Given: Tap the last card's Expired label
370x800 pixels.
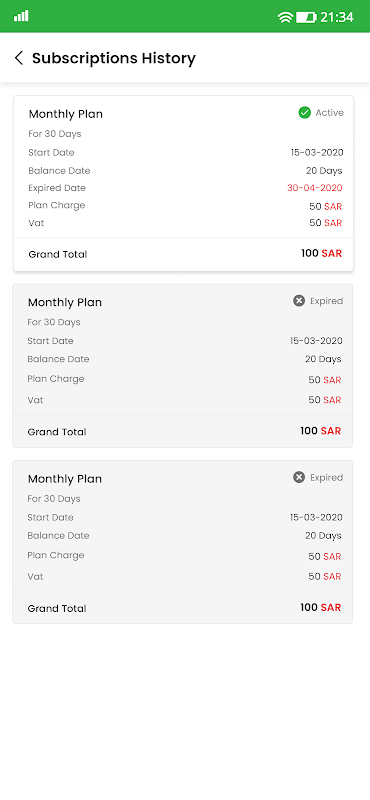Looking at the screenshot, I should [x=327, y=478].
